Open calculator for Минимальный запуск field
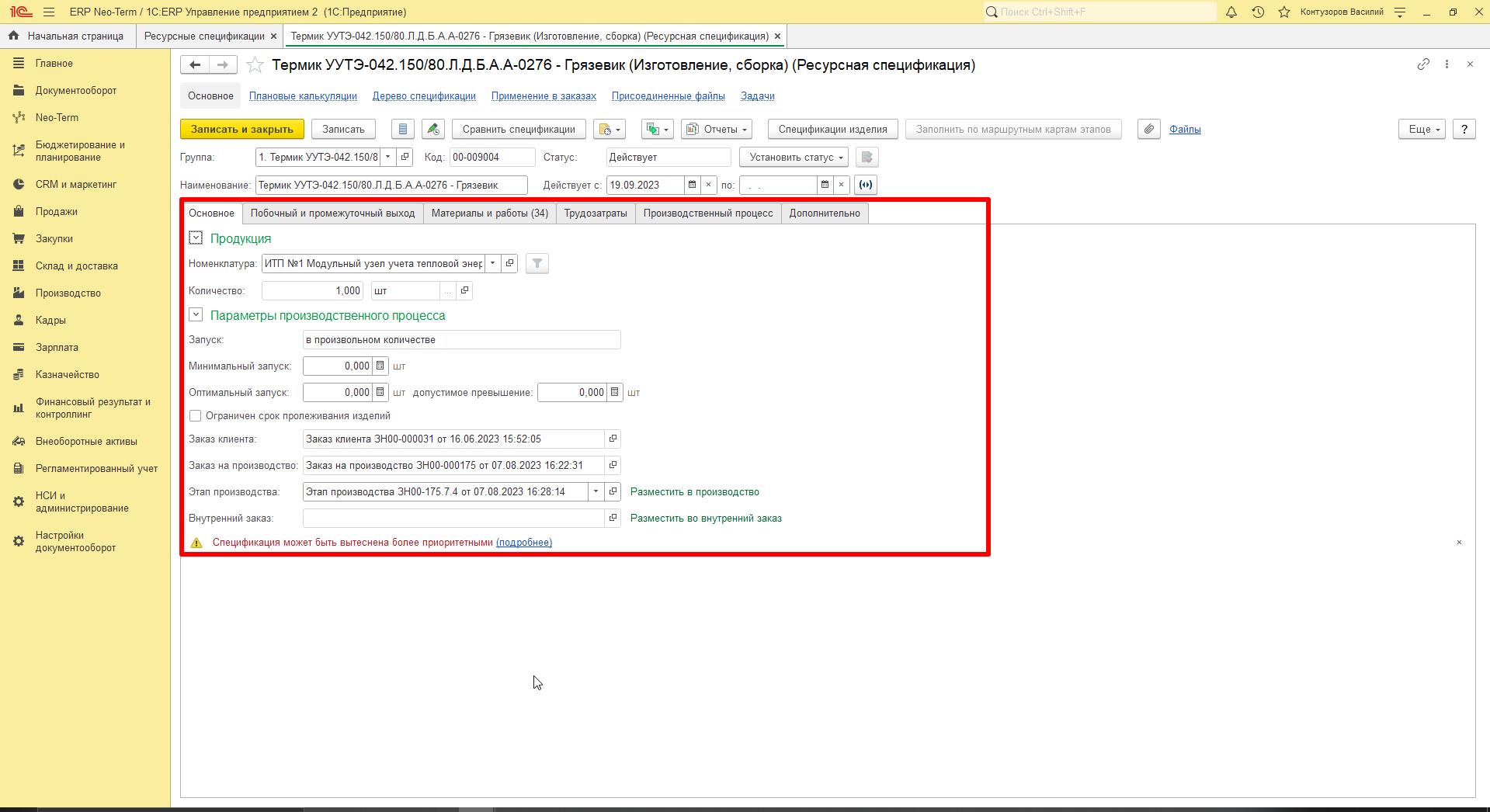 click(x=380, y=366)
